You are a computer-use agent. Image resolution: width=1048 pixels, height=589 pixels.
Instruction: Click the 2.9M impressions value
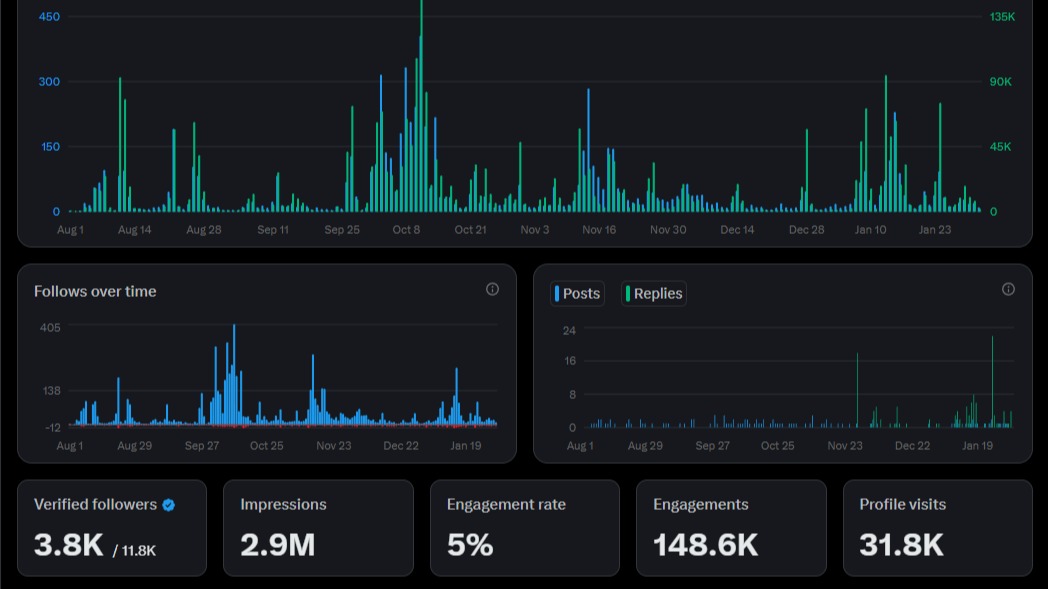tap(277, 545)
